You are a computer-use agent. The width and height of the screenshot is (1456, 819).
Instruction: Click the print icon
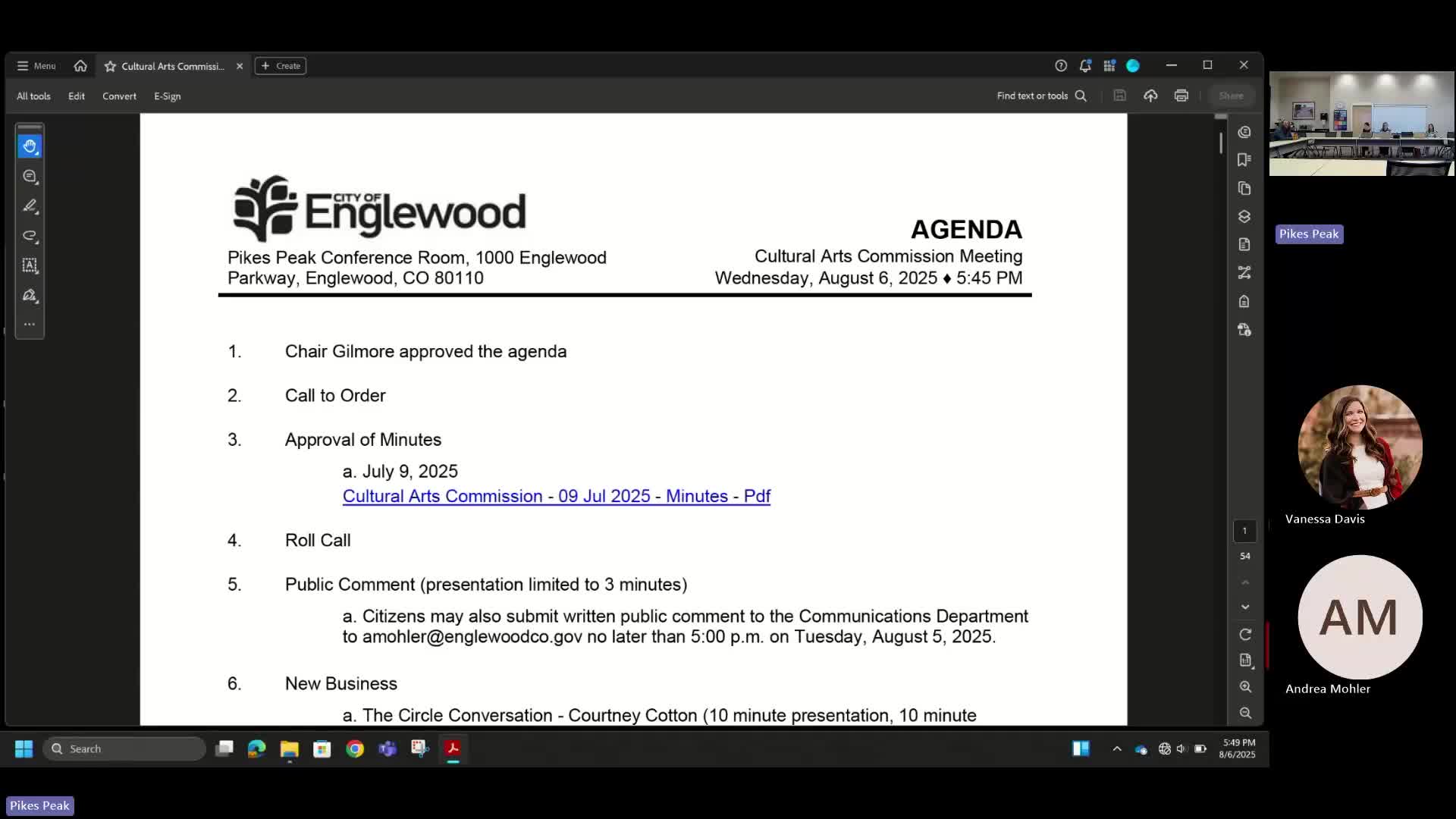click(1181, 96)
